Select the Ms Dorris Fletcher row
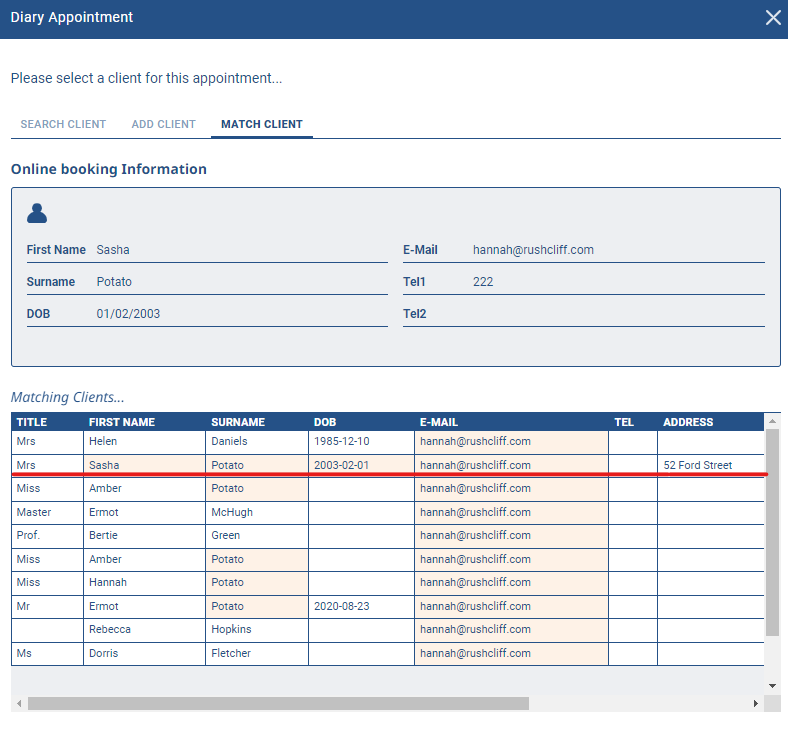 coord(387,654)
